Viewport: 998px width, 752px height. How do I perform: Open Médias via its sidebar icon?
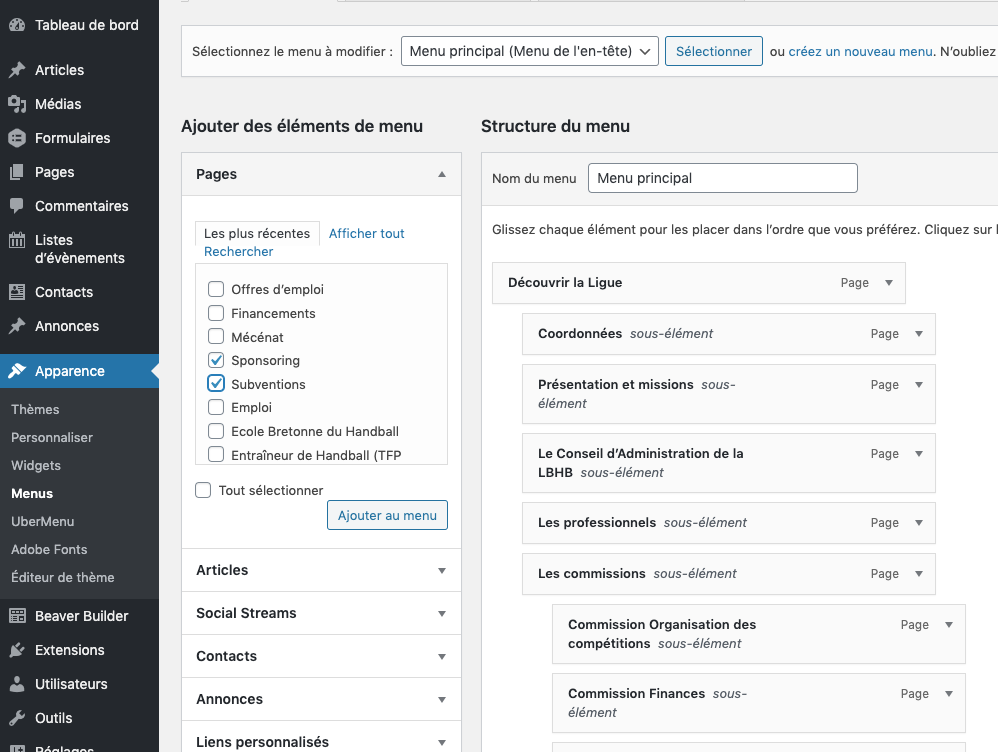coord(17,104)
